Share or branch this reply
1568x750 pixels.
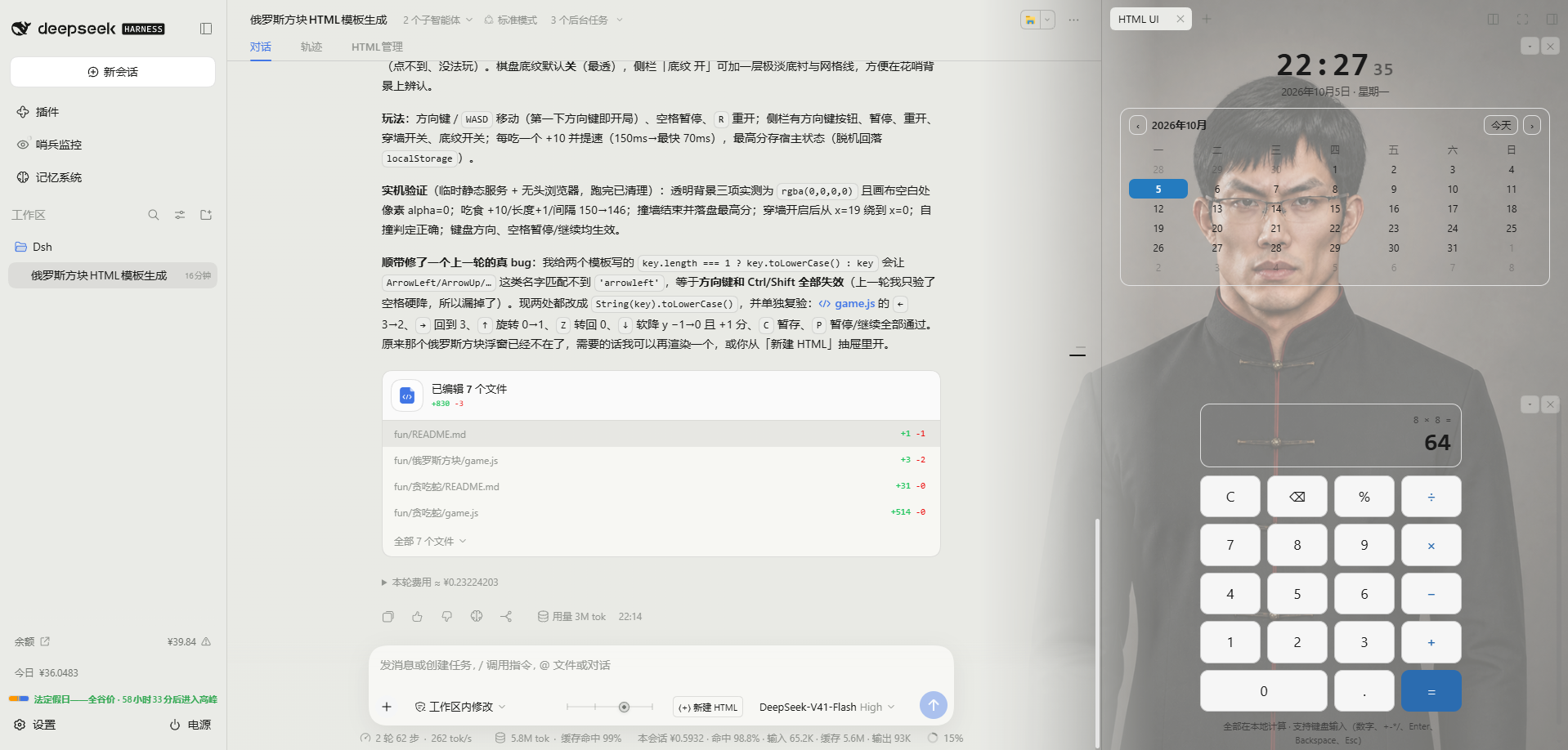[x=506, y=617]
